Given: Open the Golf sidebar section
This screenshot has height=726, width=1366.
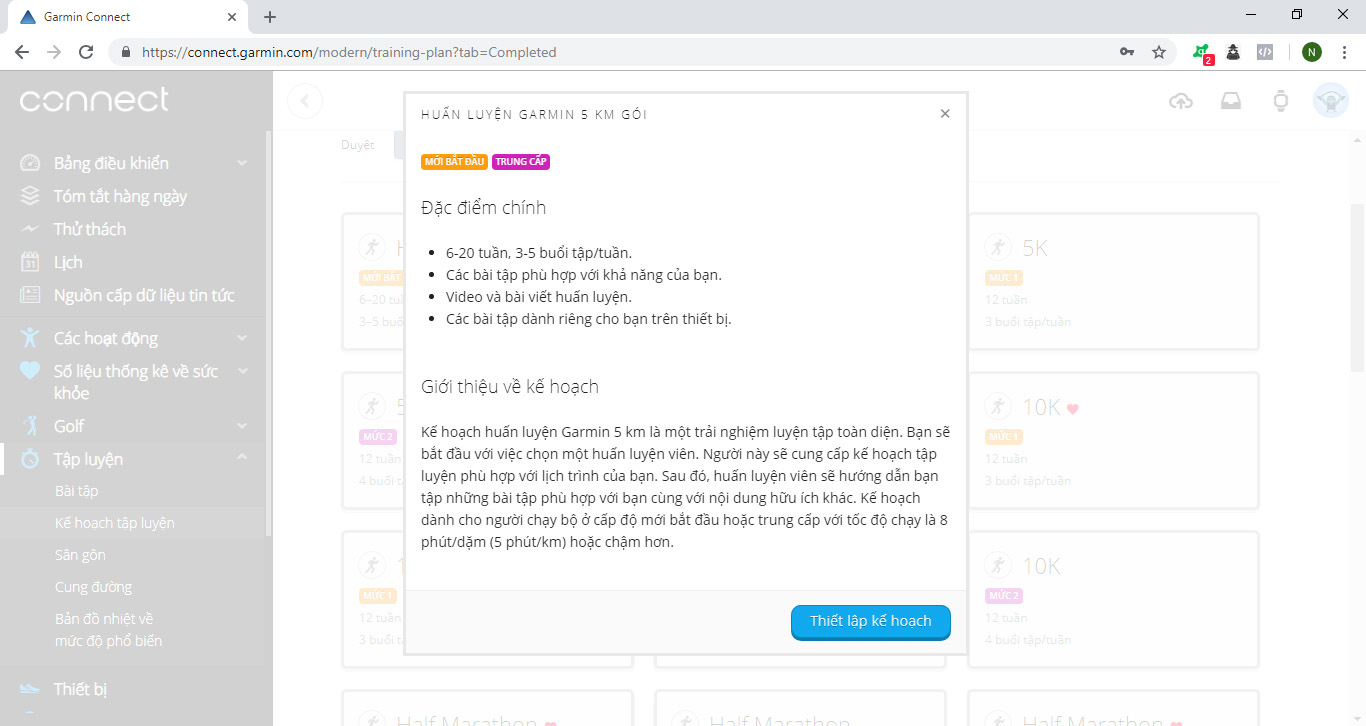Looking at the screenshot, I should tap(69, 426).
